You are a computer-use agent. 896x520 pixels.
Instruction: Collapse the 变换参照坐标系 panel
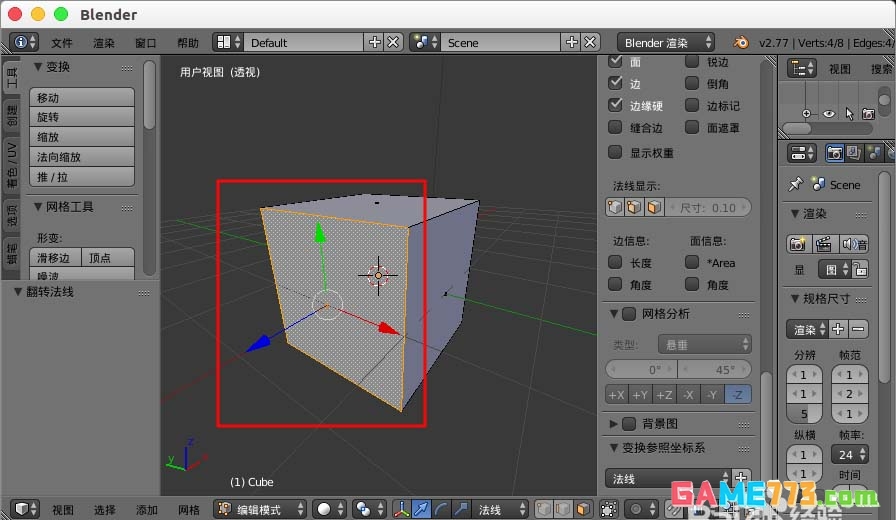tap(613, 447)
